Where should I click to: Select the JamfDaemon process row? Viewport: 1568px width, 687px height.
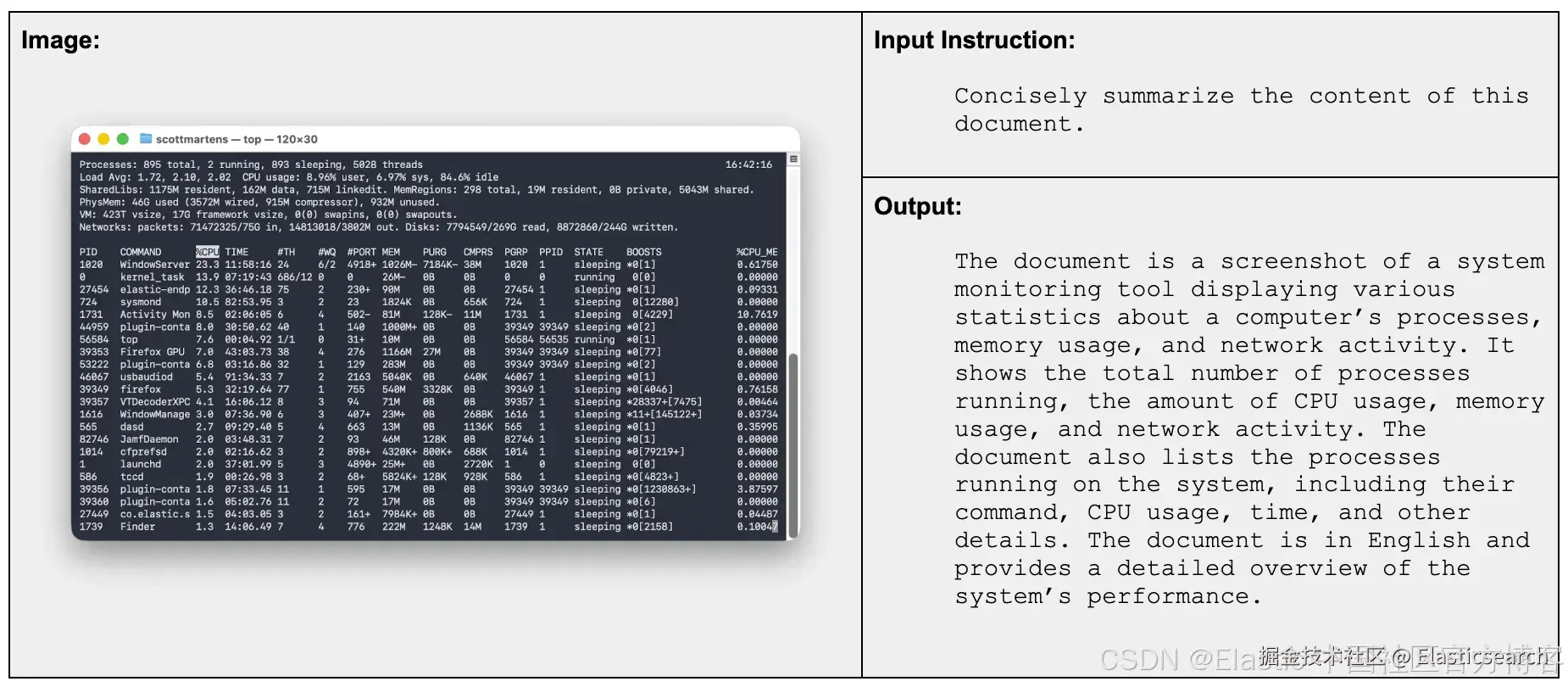point(429,439)
